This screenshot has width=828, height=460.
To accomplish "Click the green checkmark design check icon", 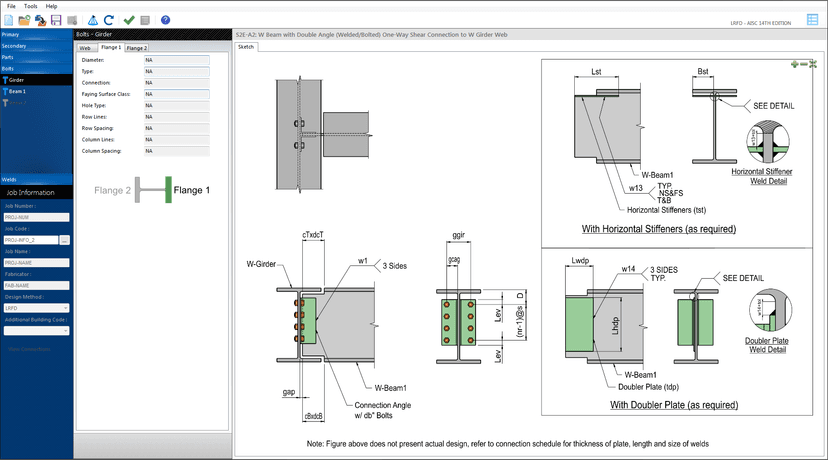I will (129, 20).
